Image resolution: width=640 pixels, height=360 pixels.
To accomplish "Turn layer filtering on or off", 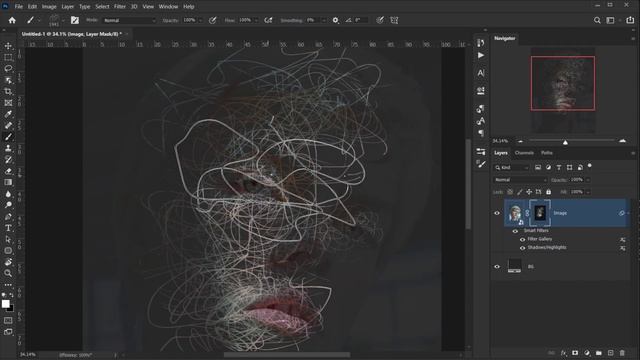I will (589, 166).
